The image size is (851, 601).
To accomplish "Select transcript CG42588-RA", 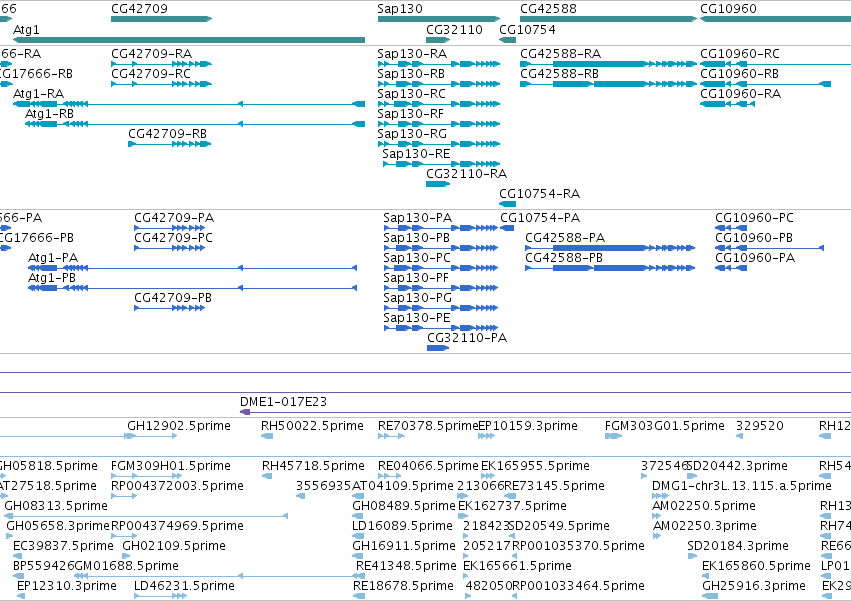I will tap(608, 64).
